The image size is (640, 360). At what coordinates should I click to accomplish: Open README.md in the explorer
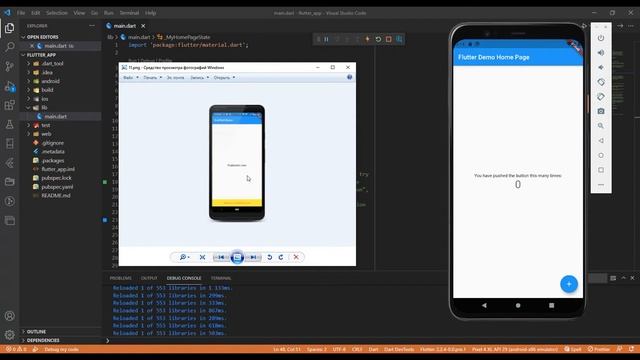56,196
